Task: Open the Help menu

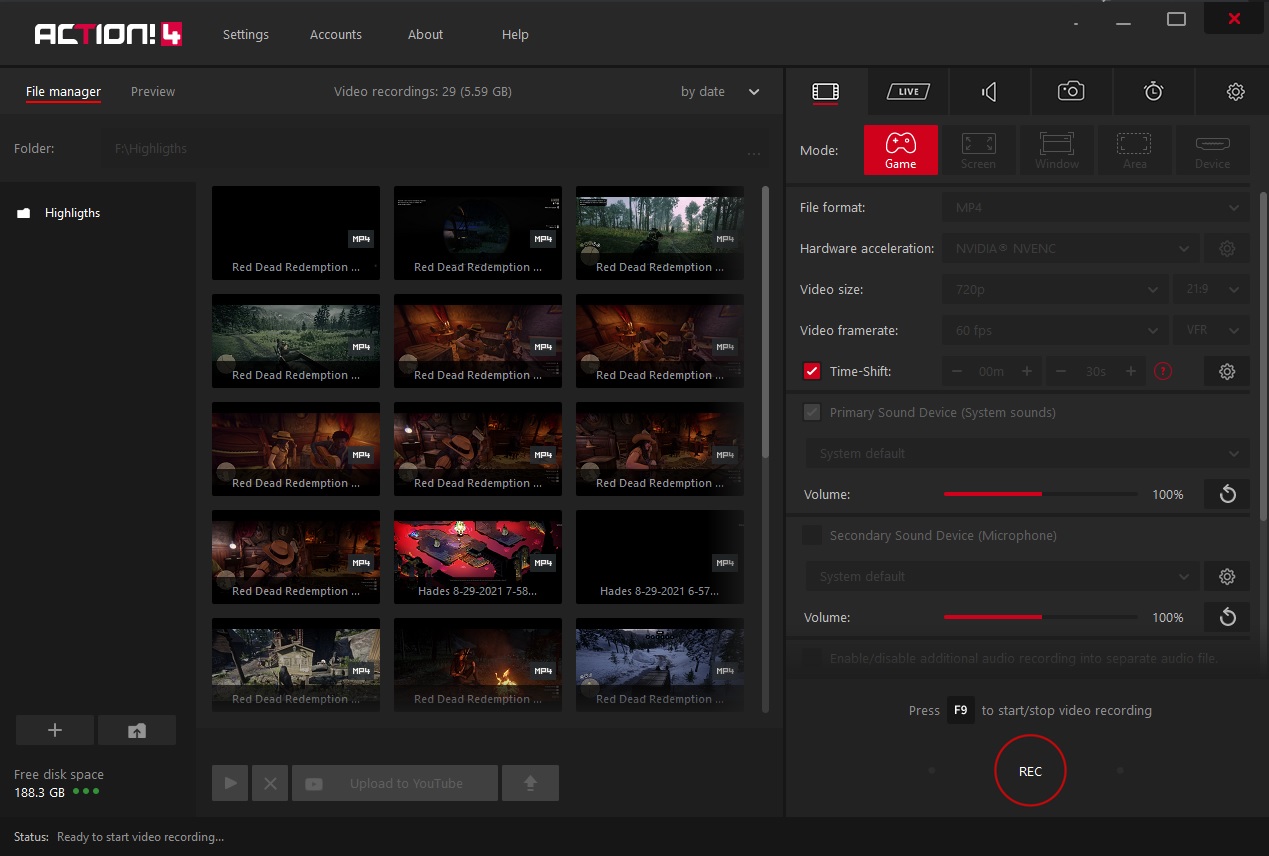Action: coord(515,34)
